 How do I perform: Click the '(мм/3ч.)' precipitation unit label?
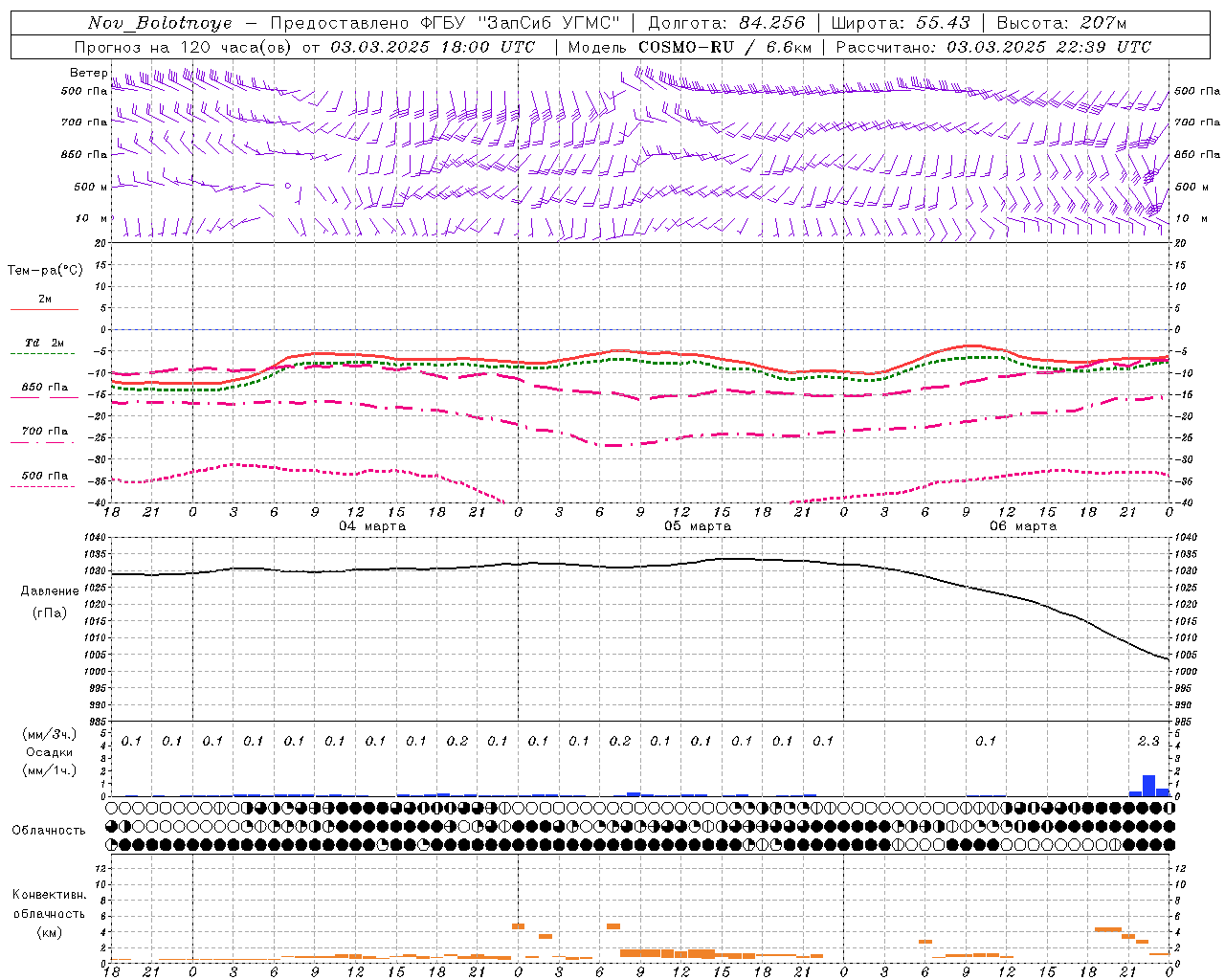pos(50,734)
